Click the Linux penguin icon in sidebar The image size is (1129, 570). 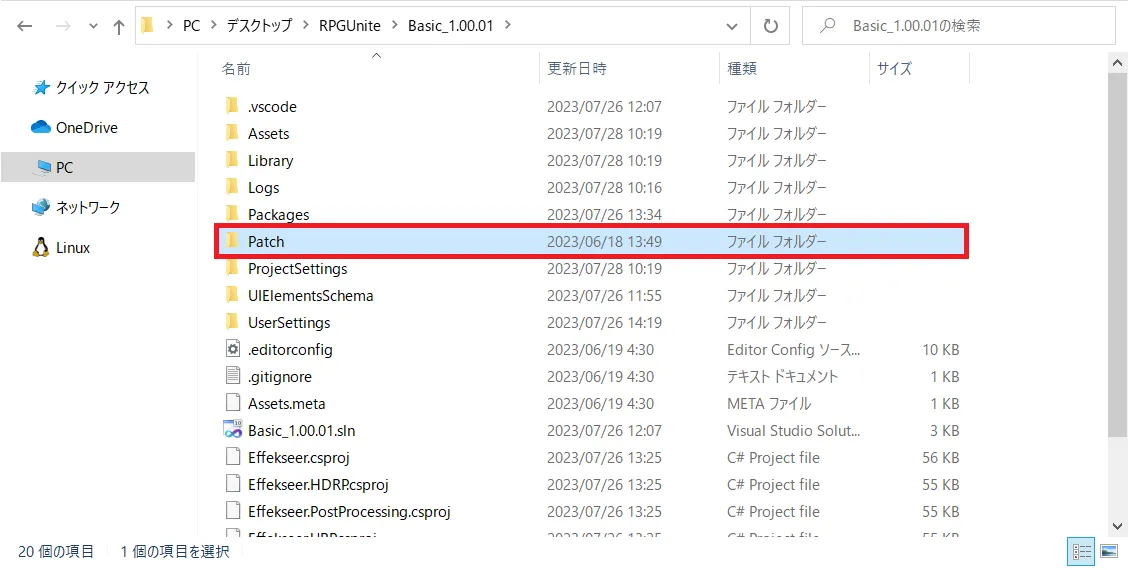pos(41,248)
